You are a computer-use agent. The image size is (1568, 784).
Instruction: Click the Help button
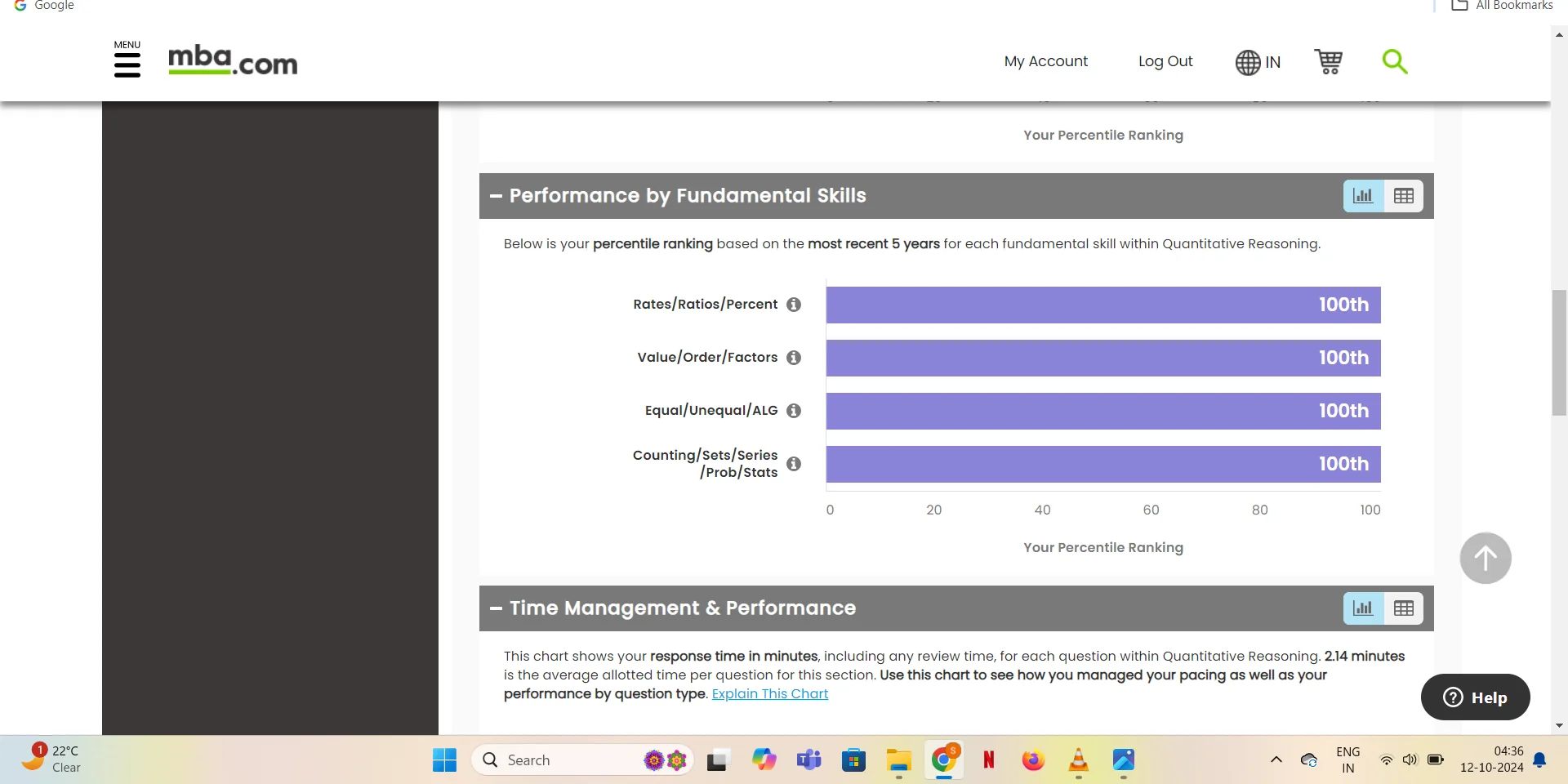(1475, 697)
